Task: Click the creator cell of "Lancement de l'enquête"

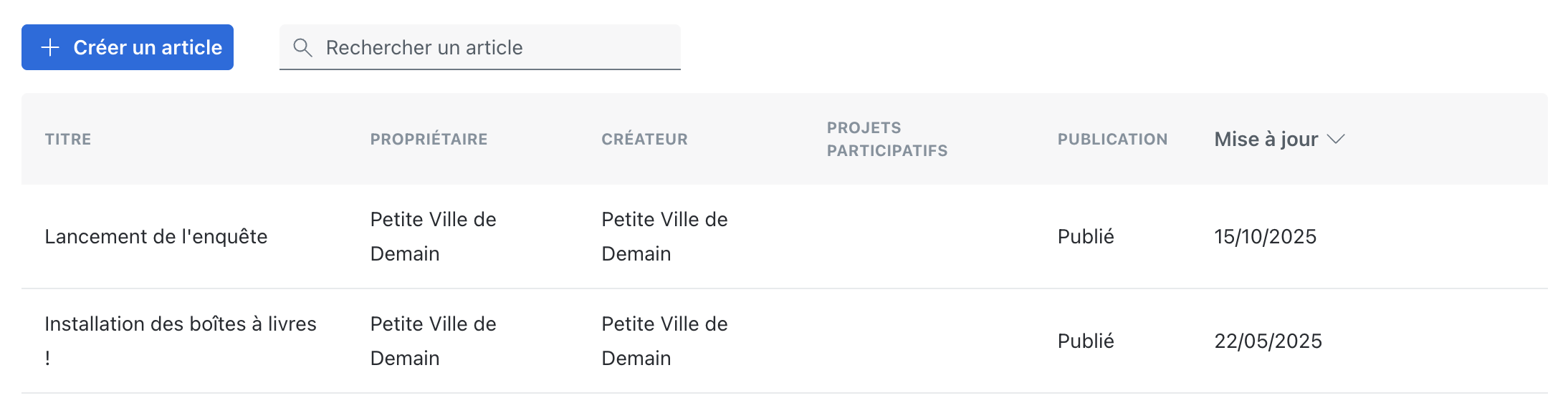Action: (664, 236)
